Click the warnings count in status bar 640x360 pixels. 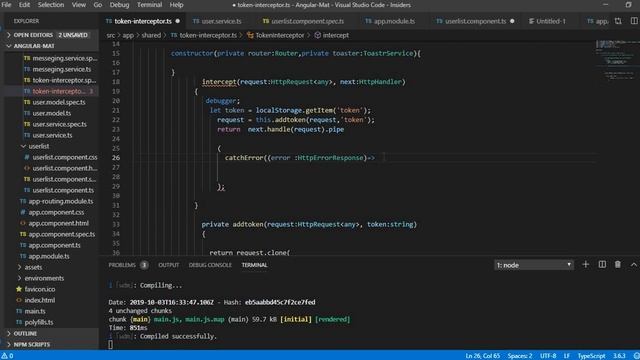click(7, 356)
